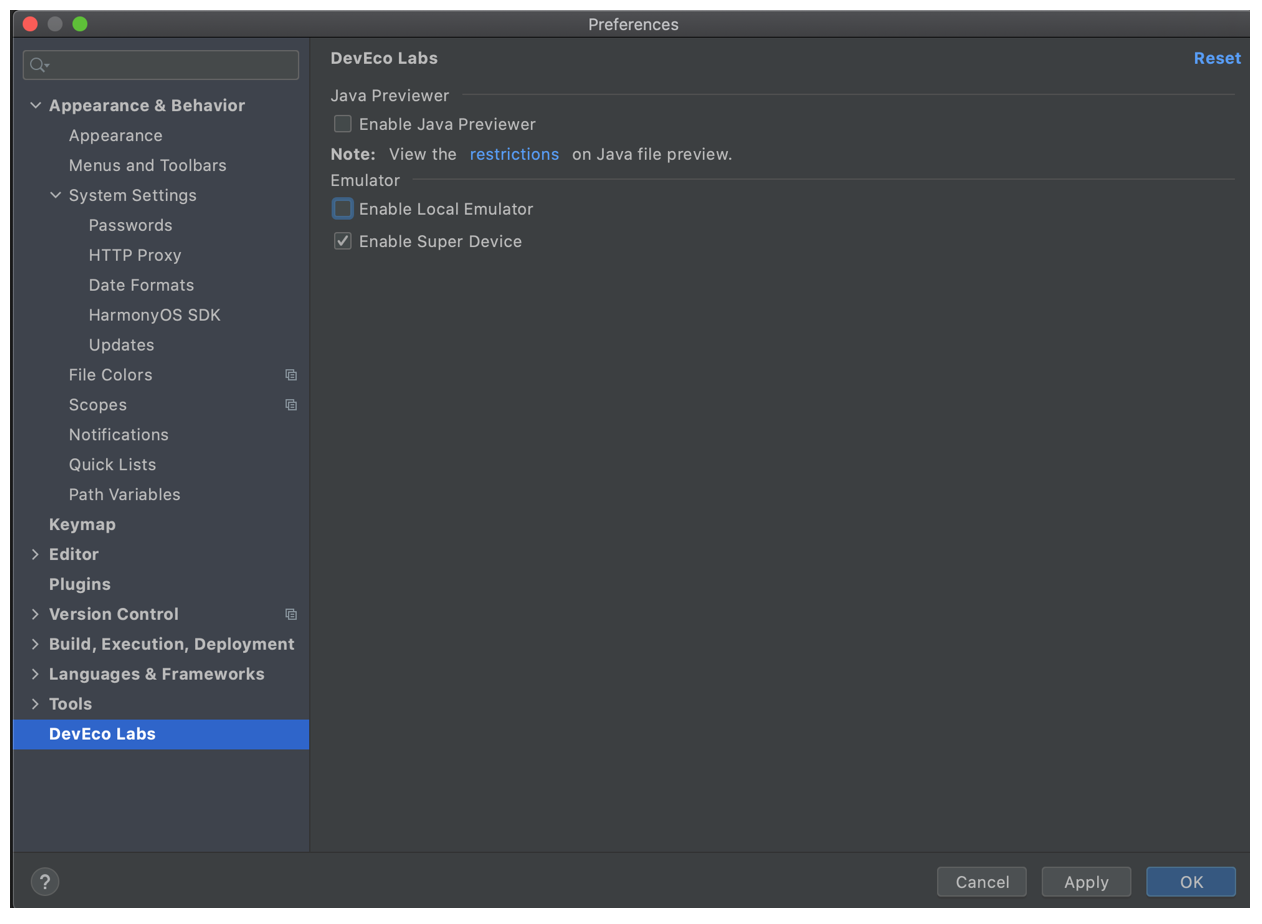Viewport: 1262px width, 924px height.
Task: Click the Version Control project-level icon
Action: point(291,614)
